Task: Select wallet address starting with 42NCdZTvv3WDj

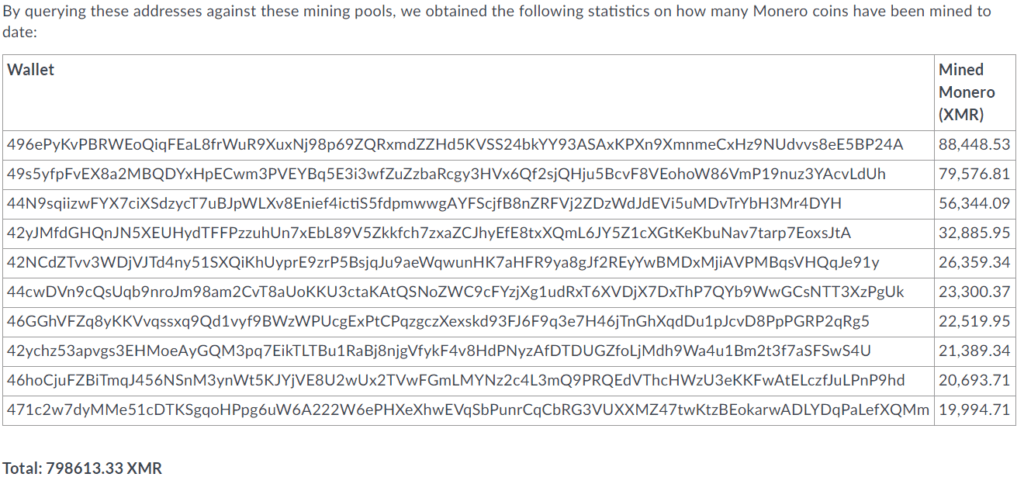Action: (443, 263)
